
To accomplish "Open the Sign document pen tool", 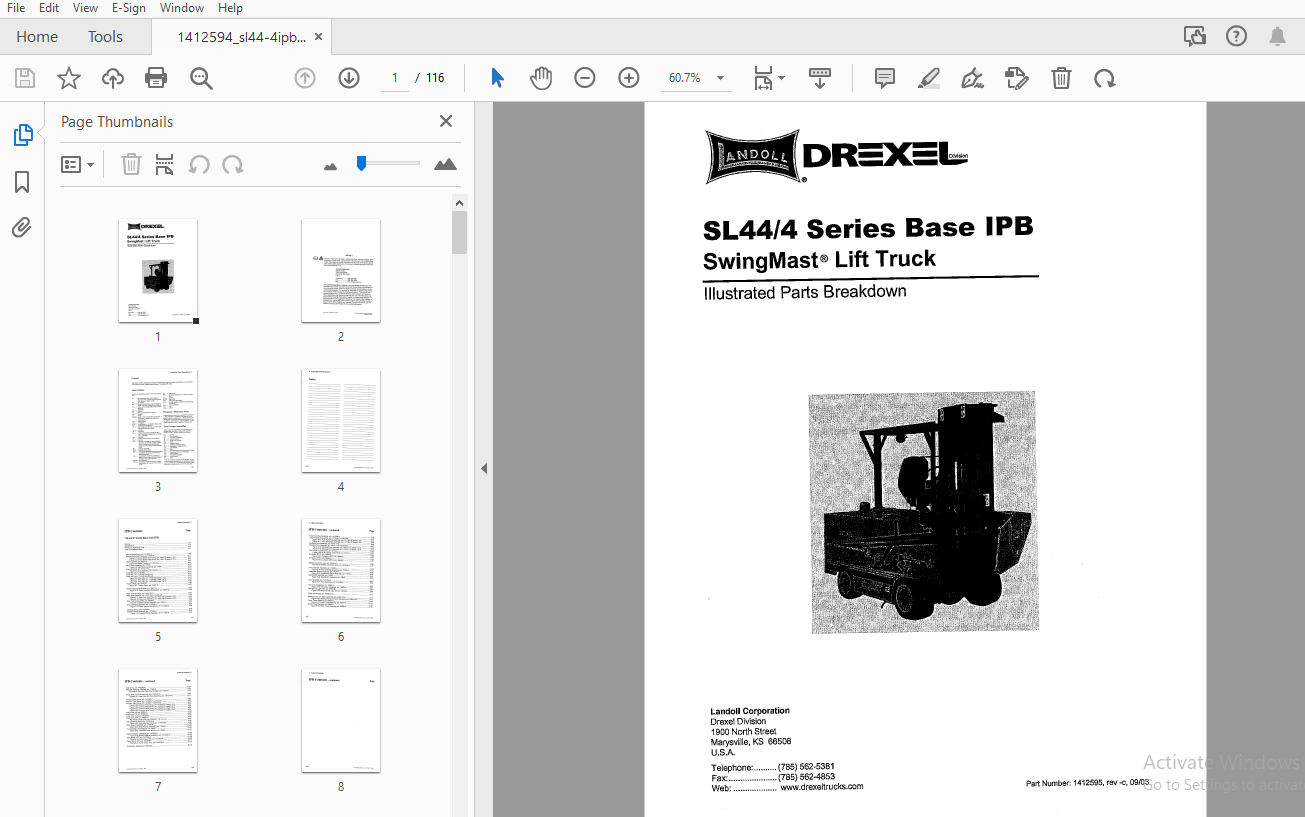I will click(972, 78).
